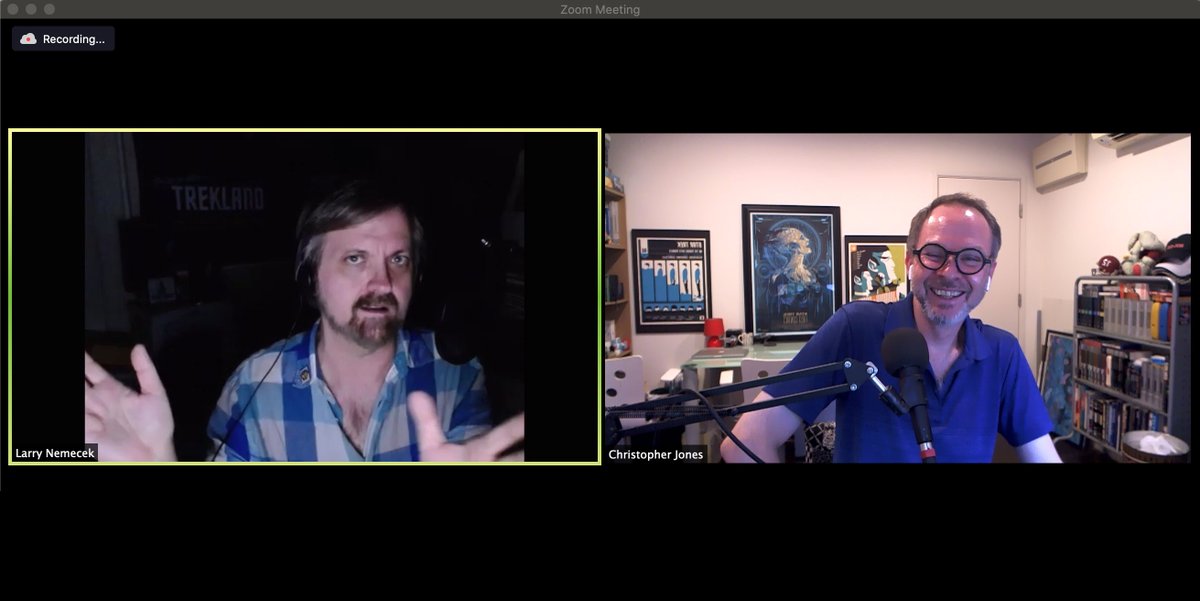This screenshot has width=1200, height=601.
Task: Click the cloud icon in Recording indicator
Action: [28, 39]
